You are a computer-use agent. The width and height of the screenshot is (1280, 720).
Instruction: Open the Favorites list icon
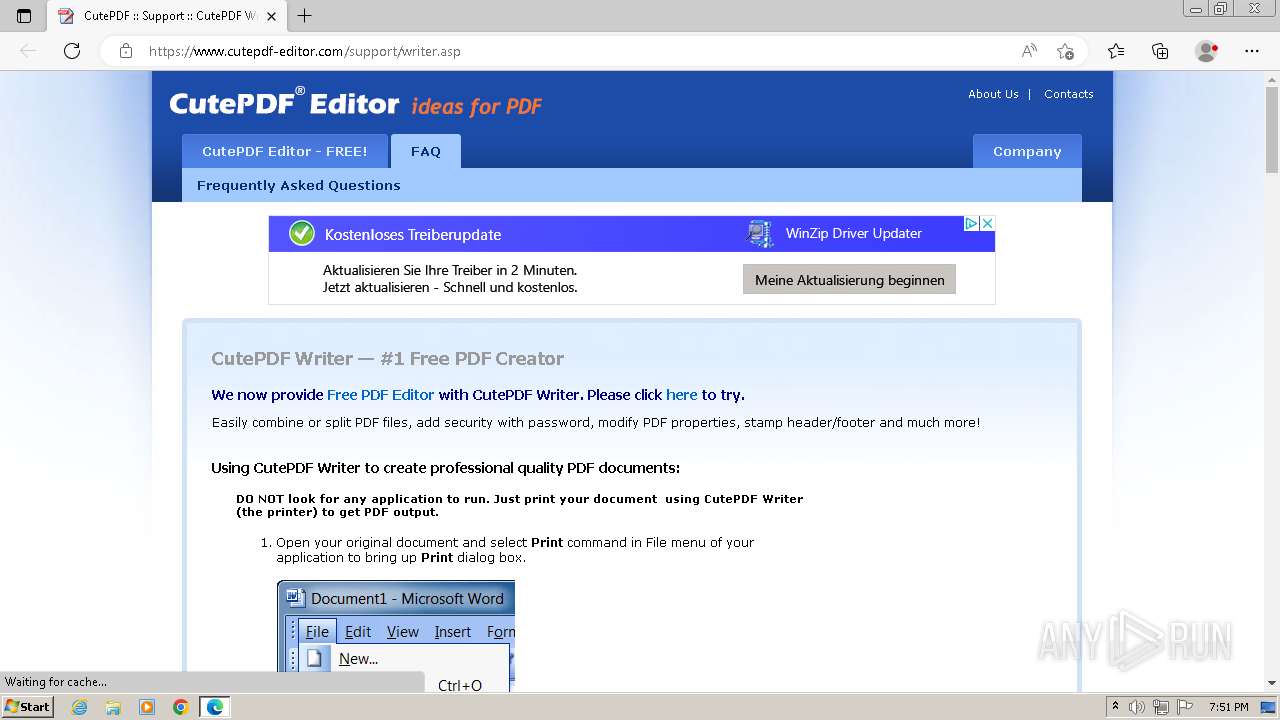tap(1116, 51)
